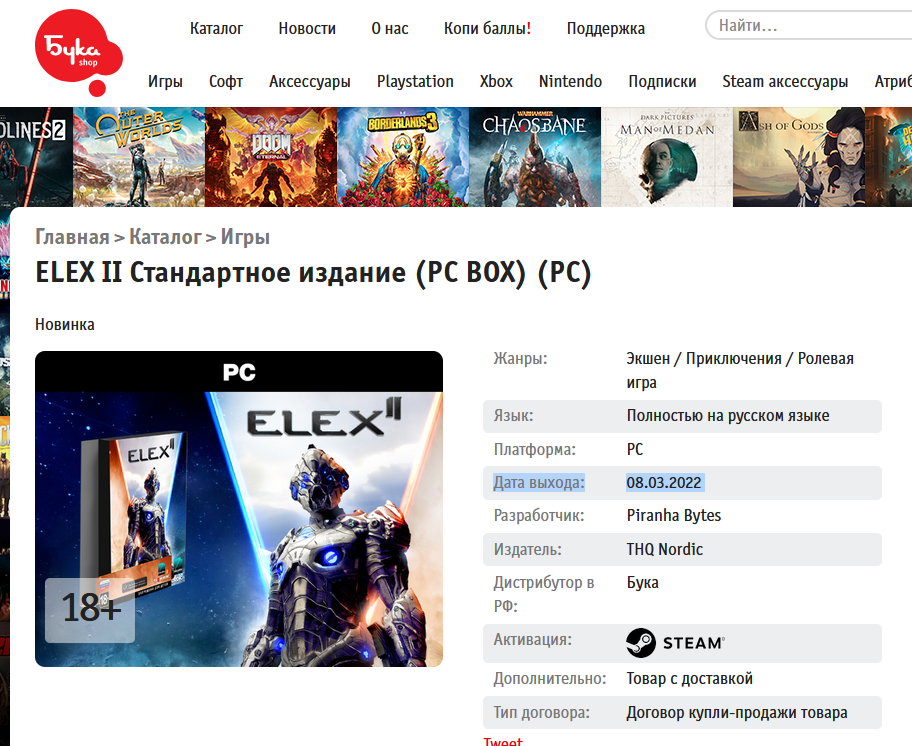
Task: Open the Каталог menu item
Action: (216, 28)
